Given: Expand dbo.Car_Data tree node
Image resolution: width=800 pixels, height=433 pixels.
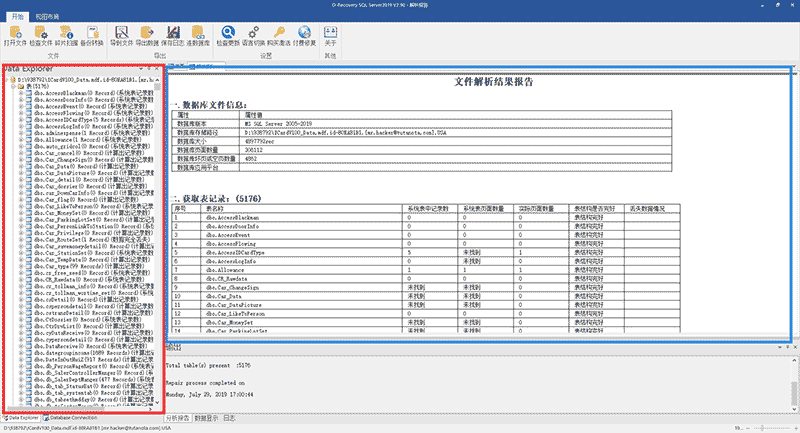Looking at the screenshot, I should (21, 166).
